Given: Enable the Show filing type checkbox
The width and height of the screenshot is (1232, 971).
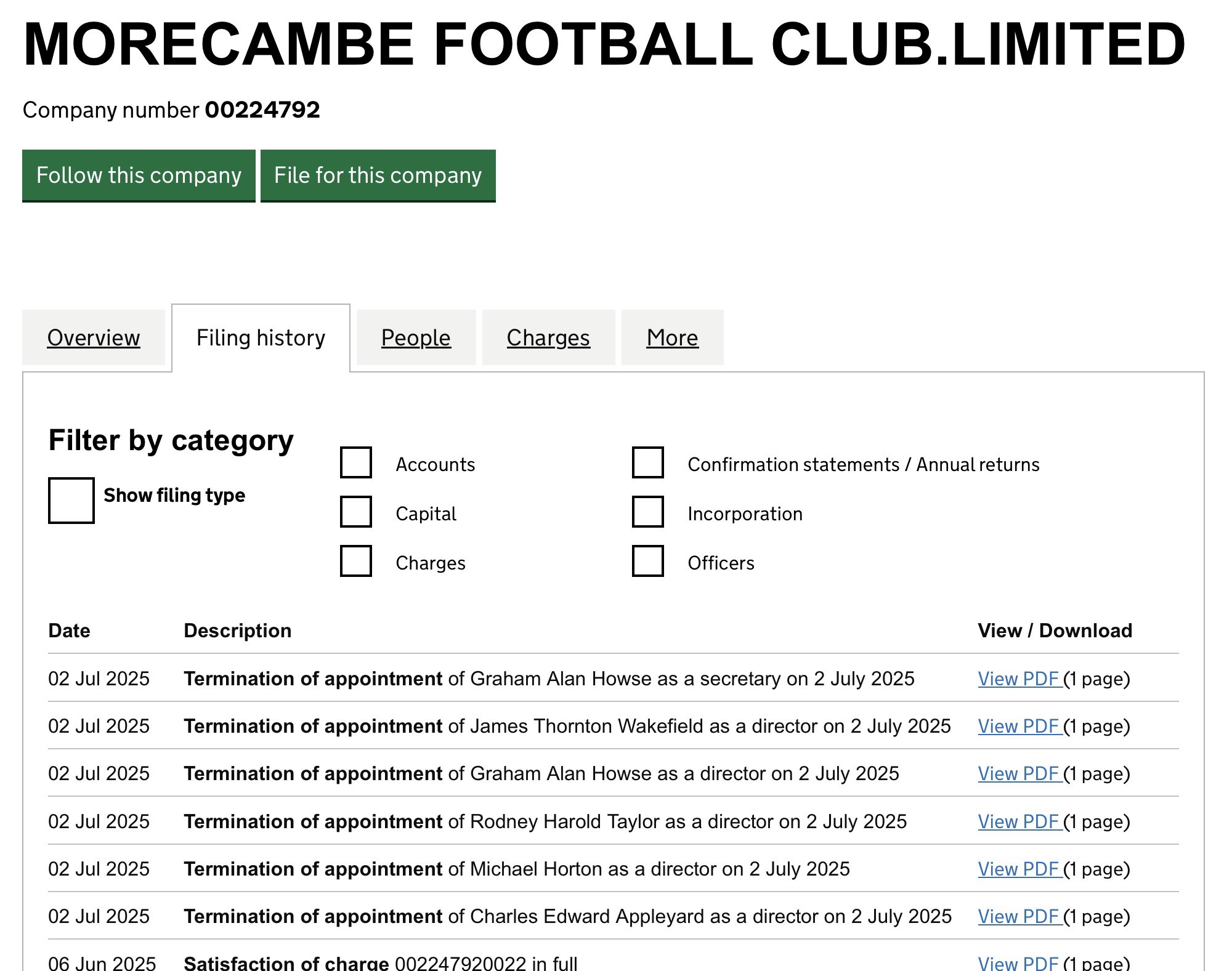Looking at the screenshot, I should [71, 501].
